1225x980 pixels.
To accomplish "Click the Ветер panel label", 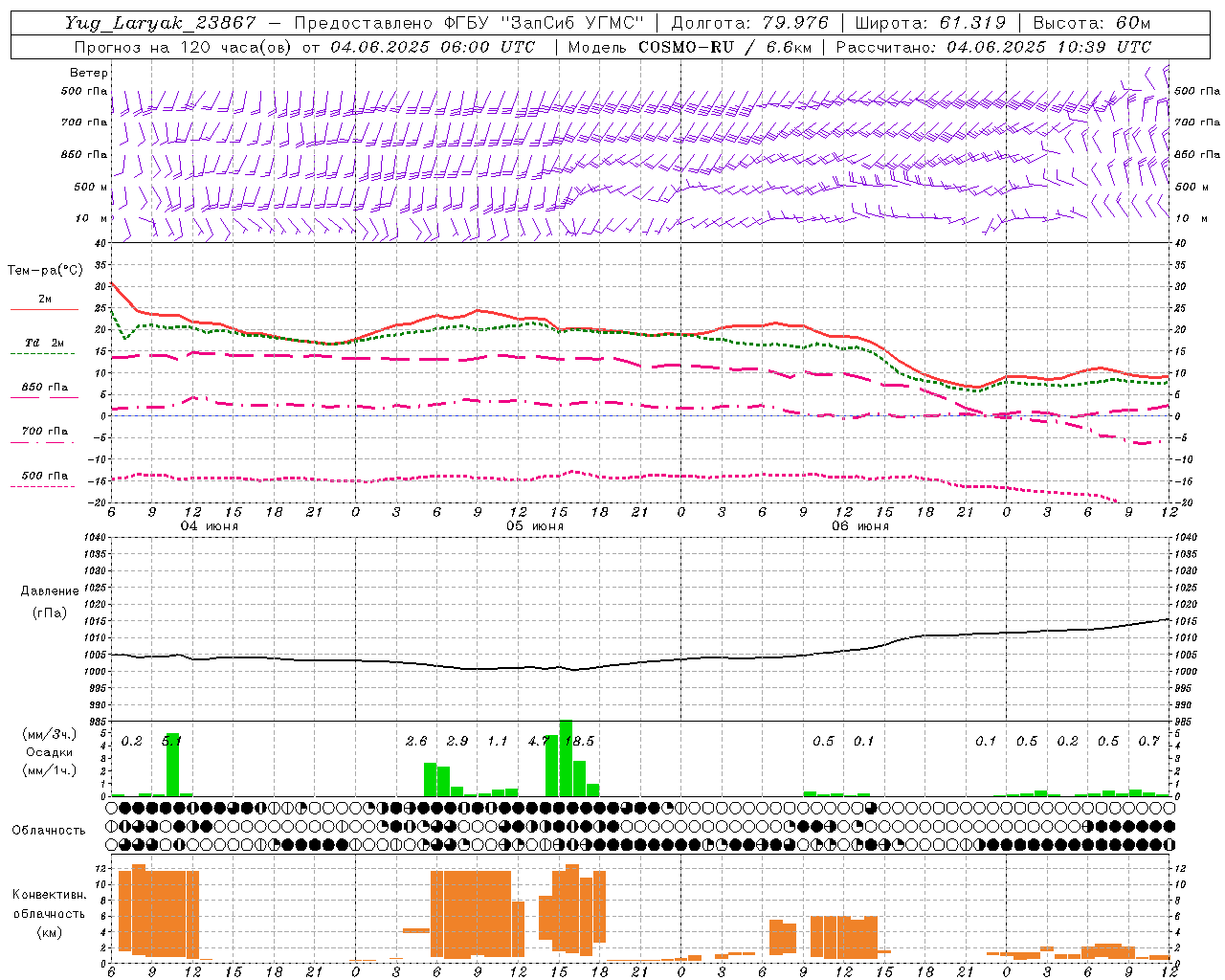I will (89, 73).
